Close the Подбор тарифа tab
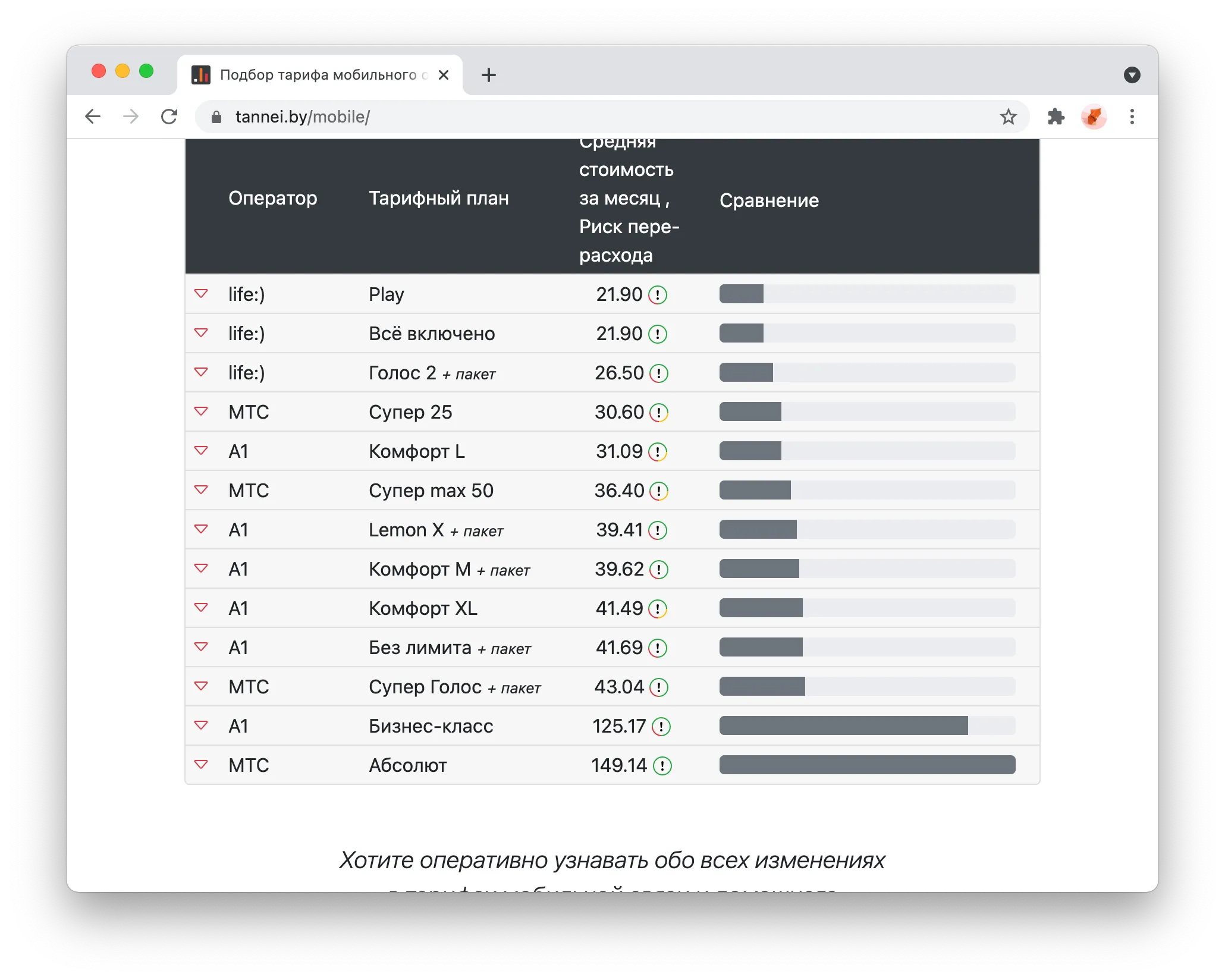This screenshot has width=1225, height=980. pos(443,75)
